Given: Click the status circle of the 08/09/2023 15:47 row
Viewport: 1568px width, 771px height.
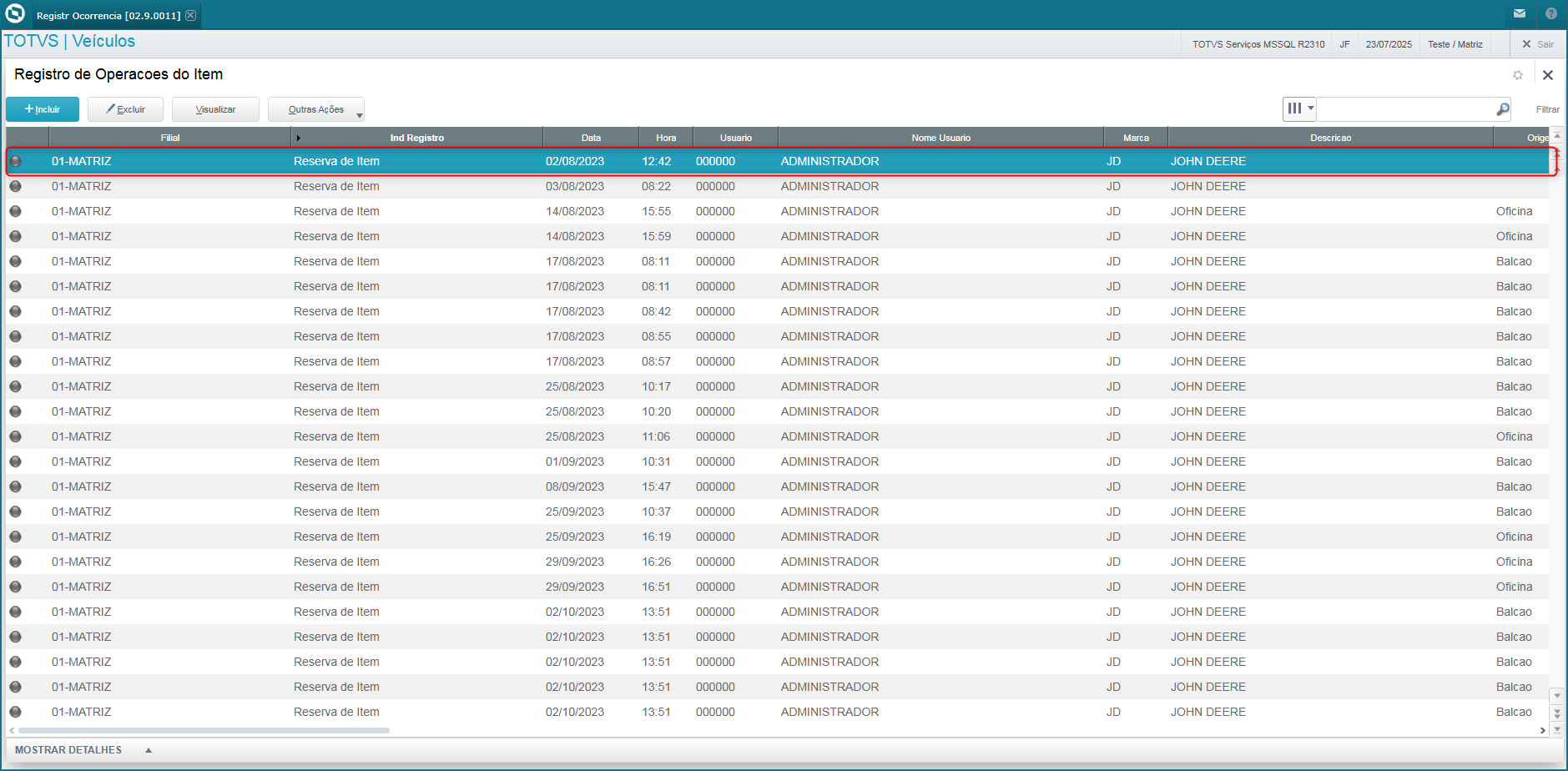Looking at the screenshot, I should tap(15, 486).
